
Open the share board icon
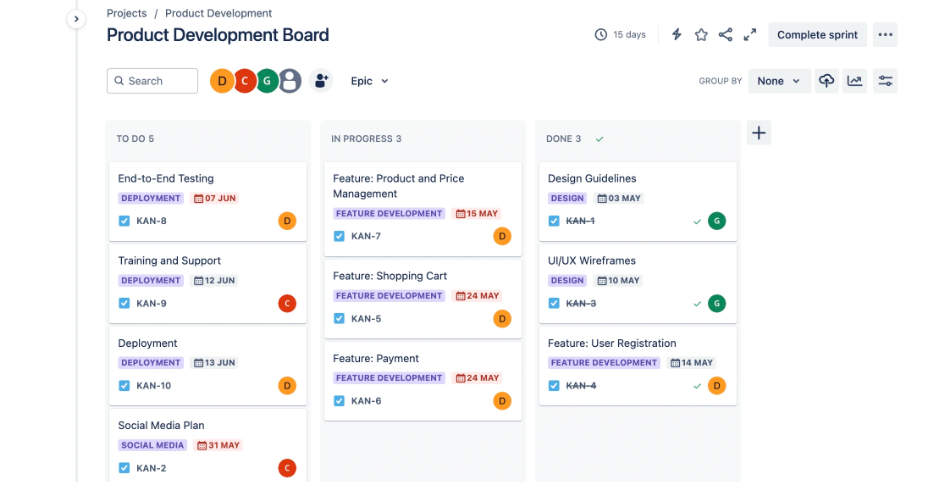point(725,35)
